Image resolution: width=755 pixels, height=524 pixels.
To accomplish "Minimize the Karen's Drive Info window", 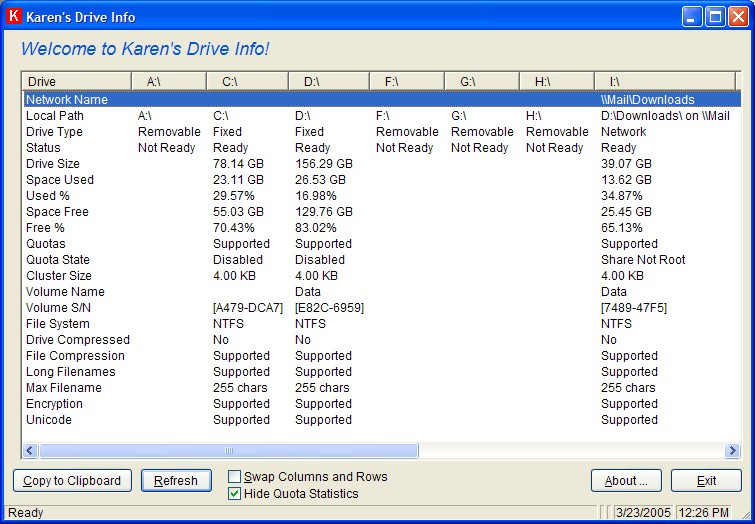I will pos(693,16).
